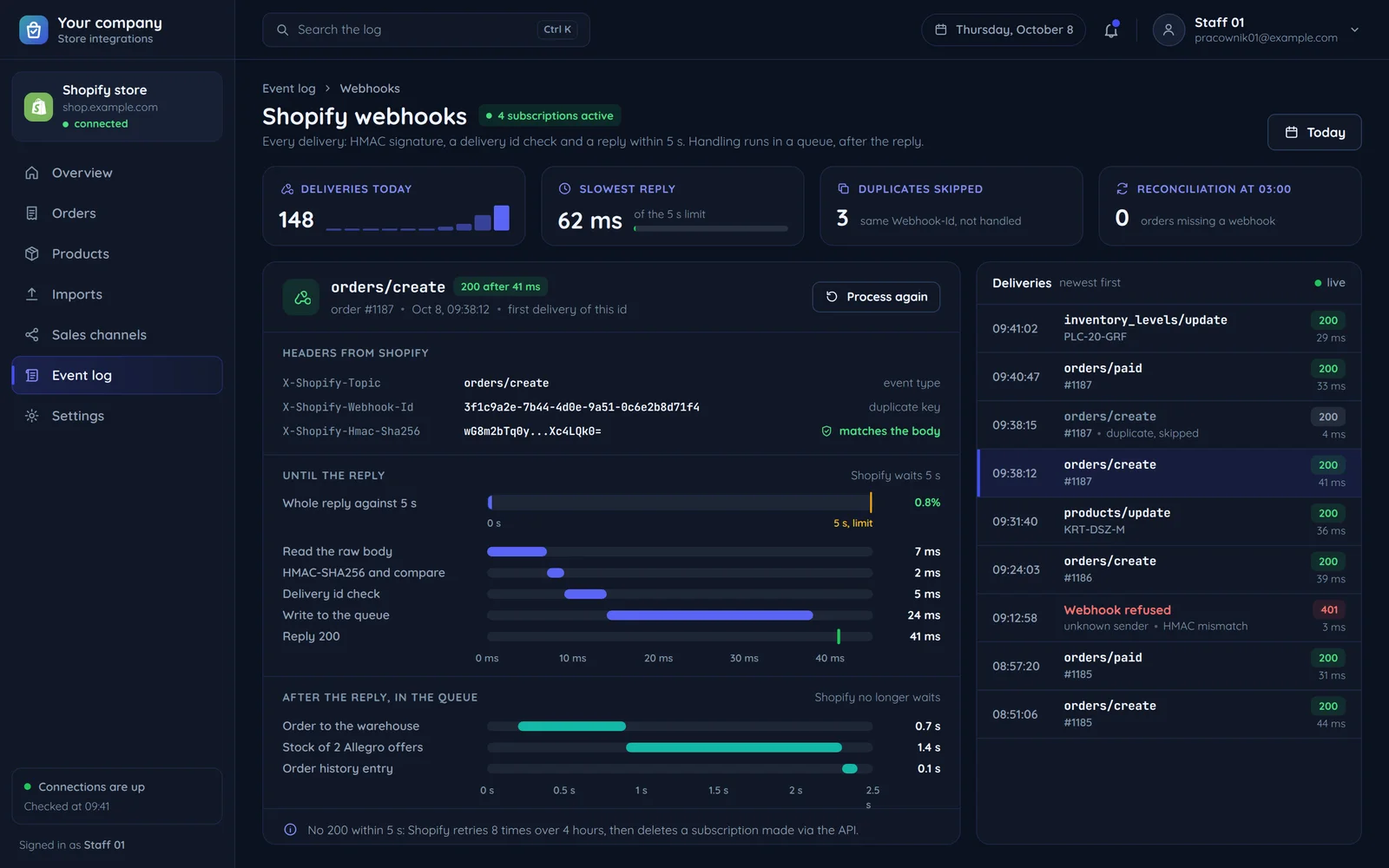This screenshot has width=1389, height=868.
Task: Click the X-Shopify-Webhook-Id value
Action: (582, 407)
